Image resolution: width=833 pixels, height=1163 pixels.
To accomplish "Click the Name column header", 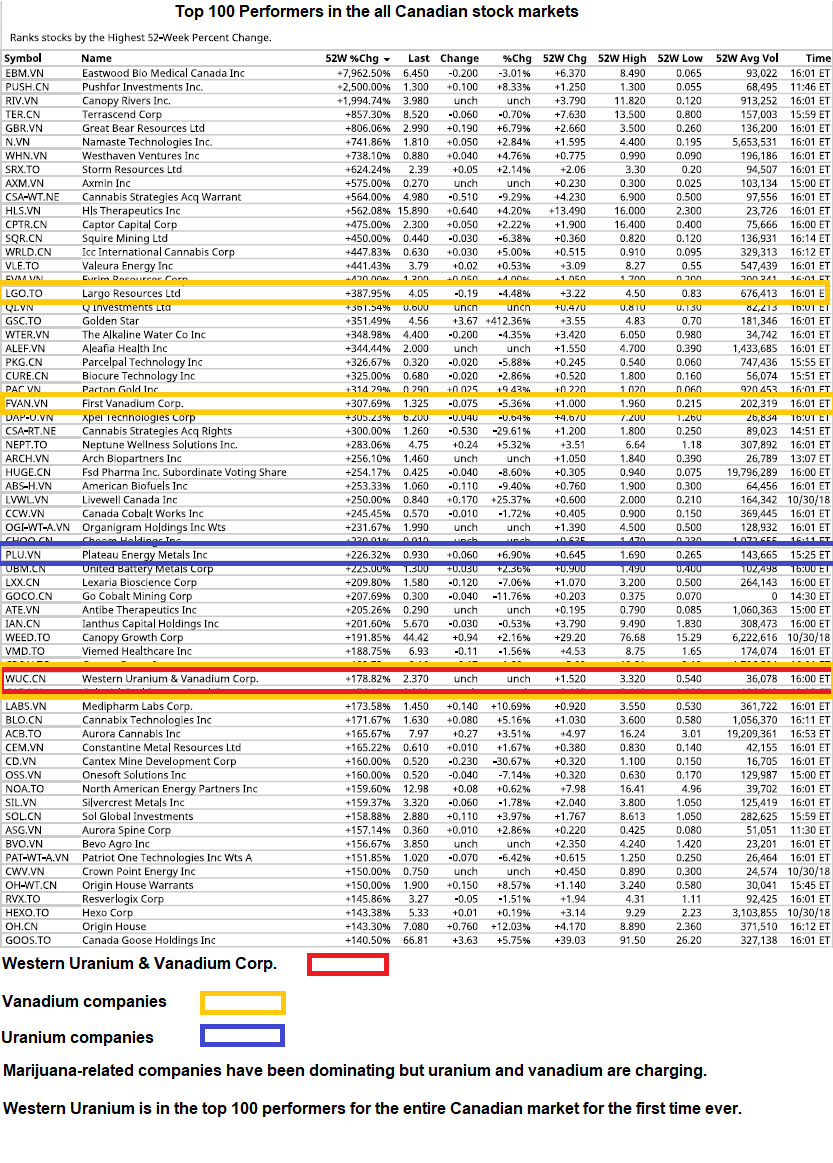I will point(96,58).
